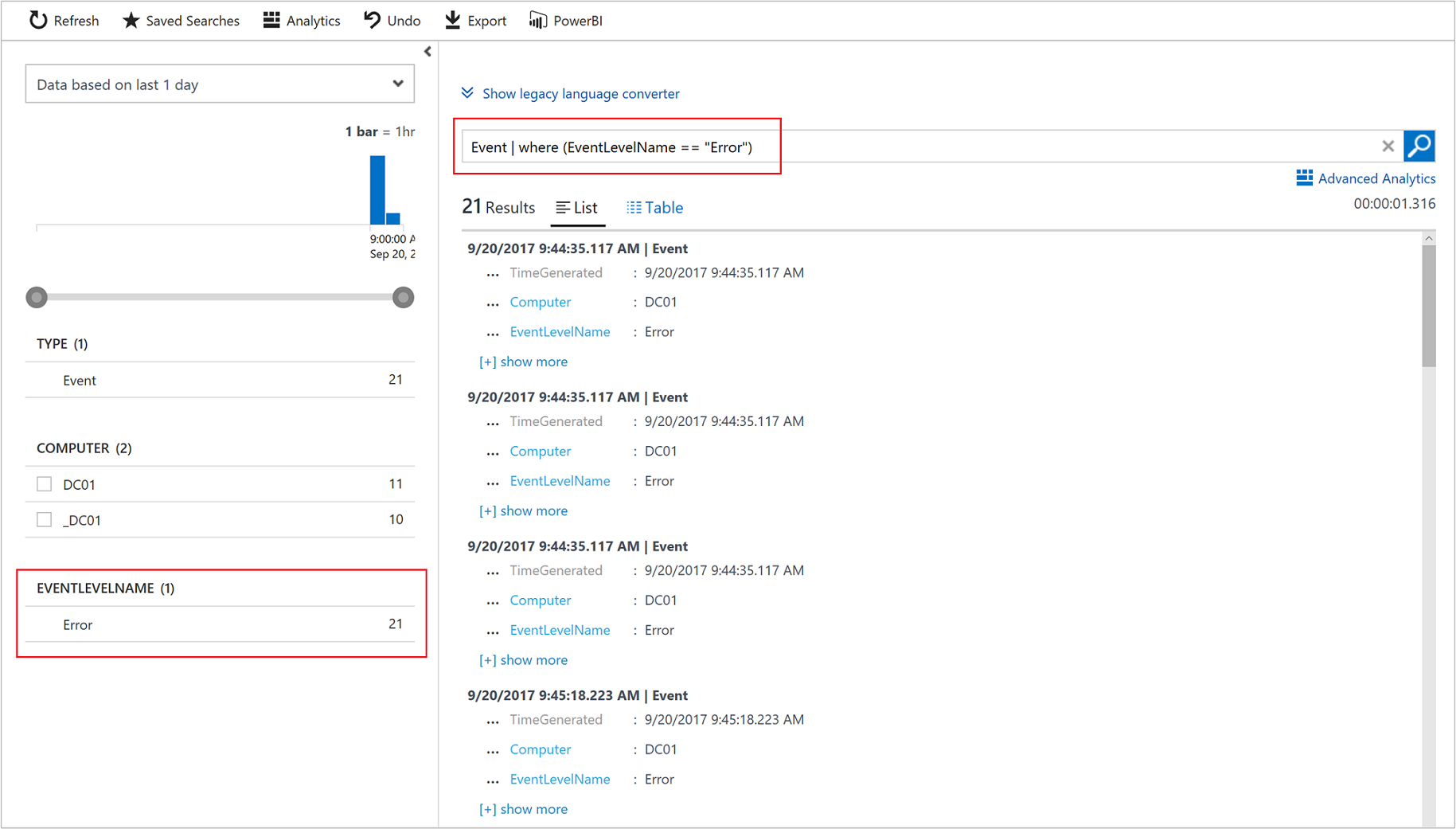
Task: Click the Advanced Analytics link
Action: (1366, 178)
